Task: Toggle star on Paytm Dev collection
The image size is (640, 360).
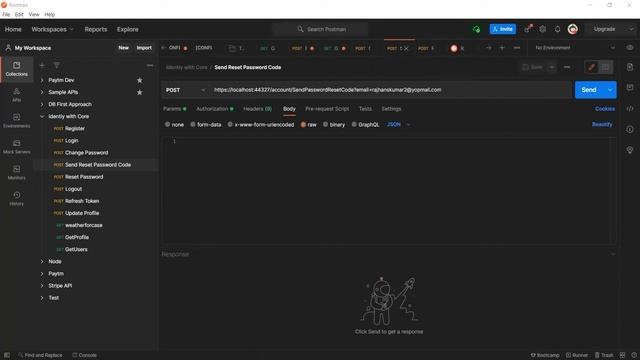Action: [140, 80]
